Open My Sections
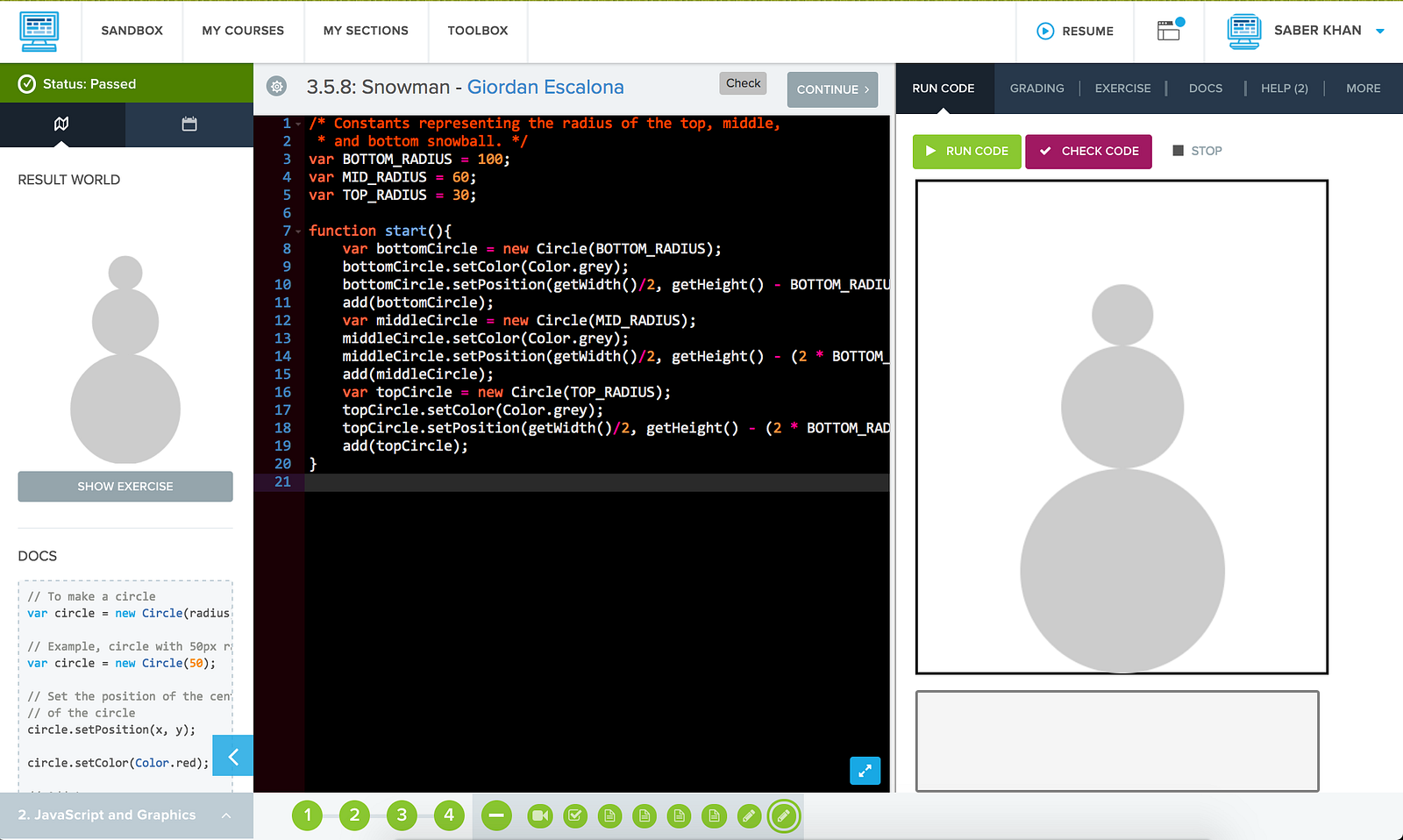 pyautogui.click(x=366, y=31)
